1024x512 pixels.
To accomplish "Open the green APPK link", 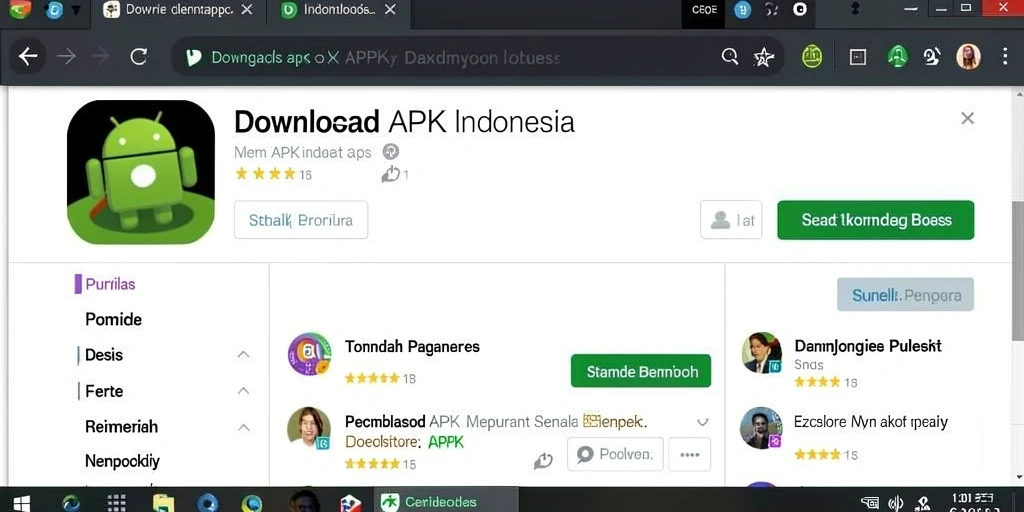I will [x=446, y=442].
